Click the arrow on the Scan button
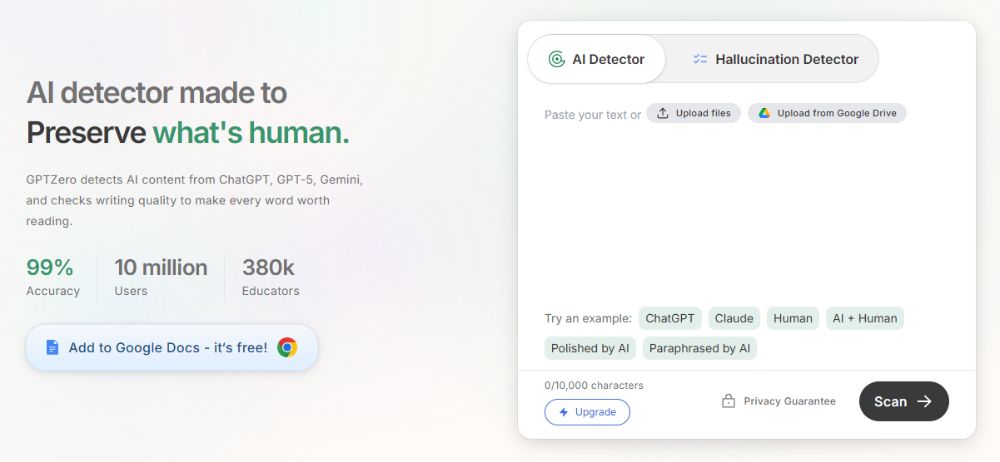1000x462 pixels. tap(924, 401)
